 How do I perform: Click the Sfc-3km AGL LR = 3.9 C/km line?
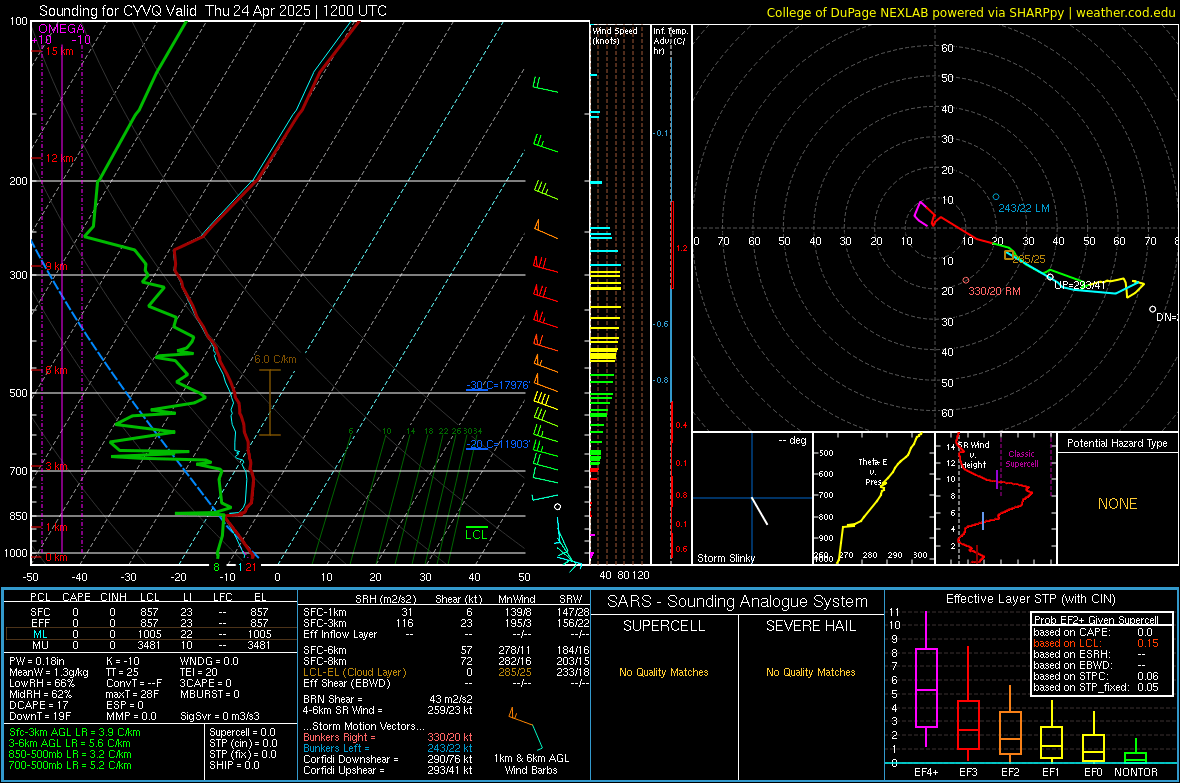pyautogui.click(x=75, y=732)
